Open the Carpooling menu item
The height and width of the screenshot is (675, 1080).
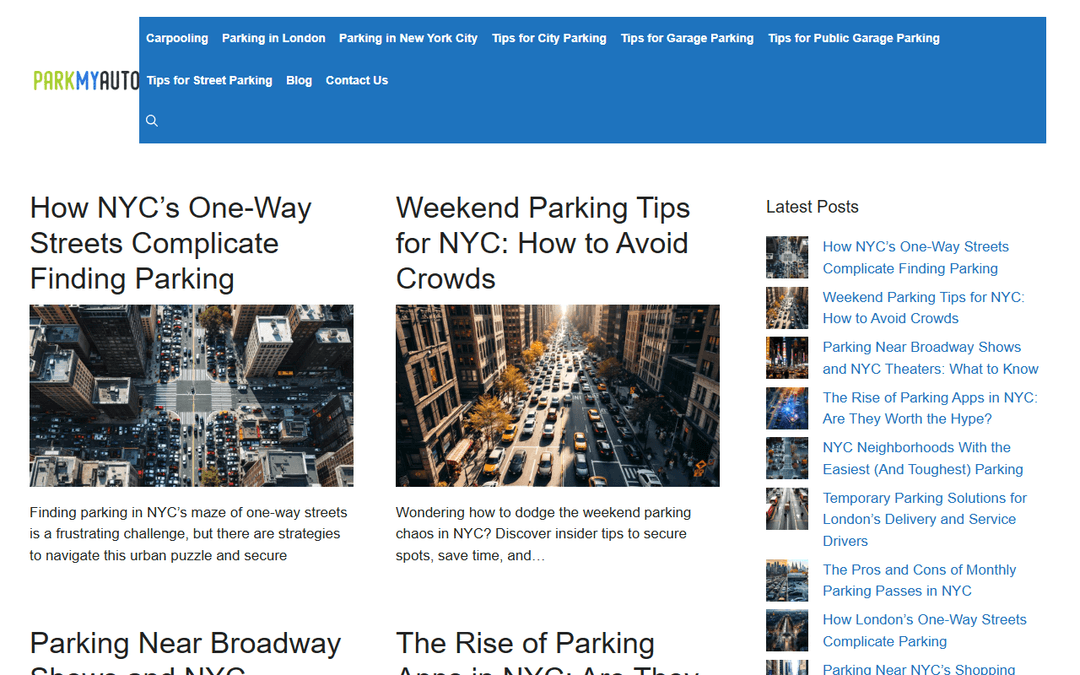tap(177, 38)
